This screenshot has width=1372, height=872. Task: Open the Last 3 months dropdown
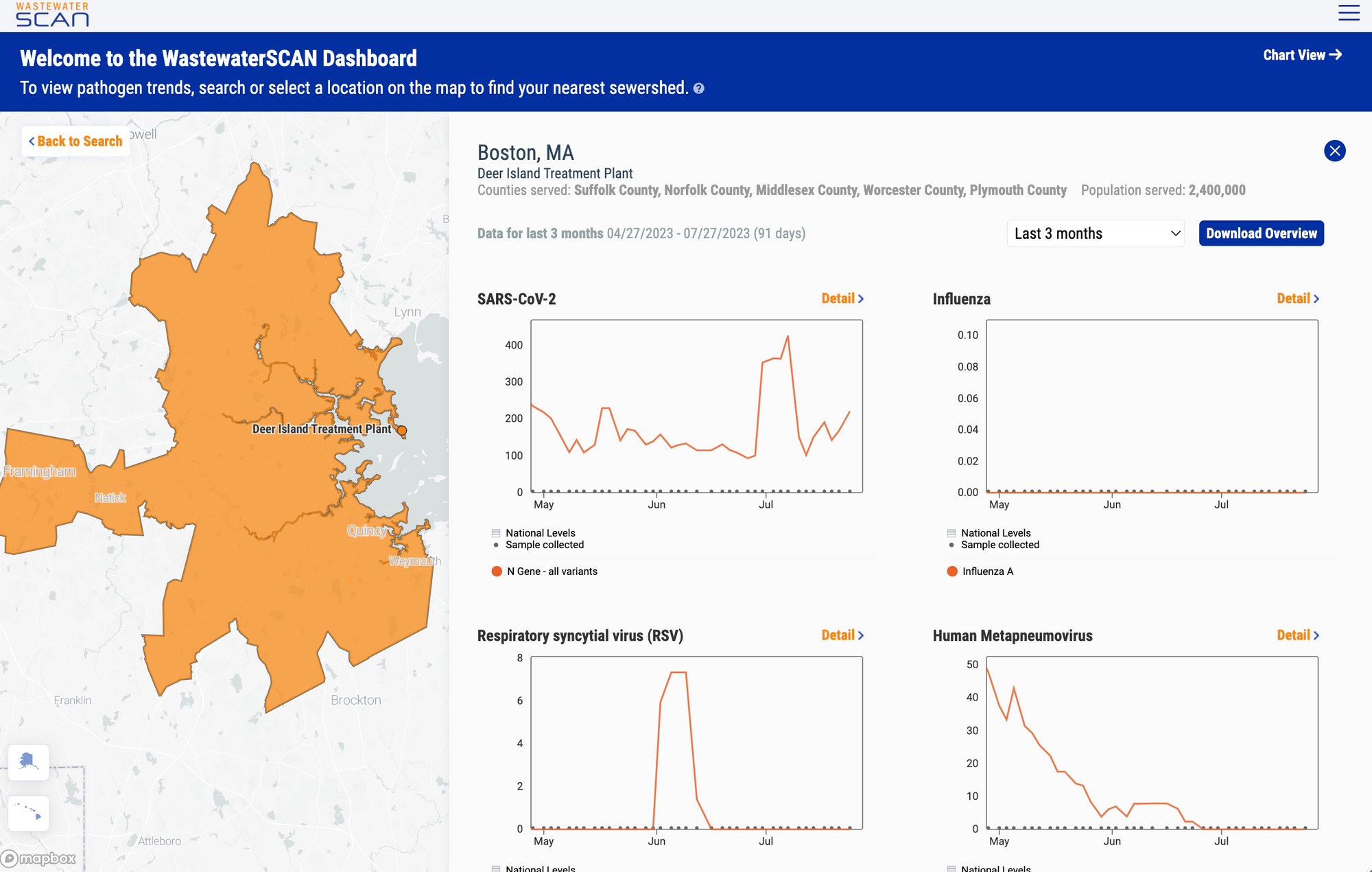point(1095,233)
